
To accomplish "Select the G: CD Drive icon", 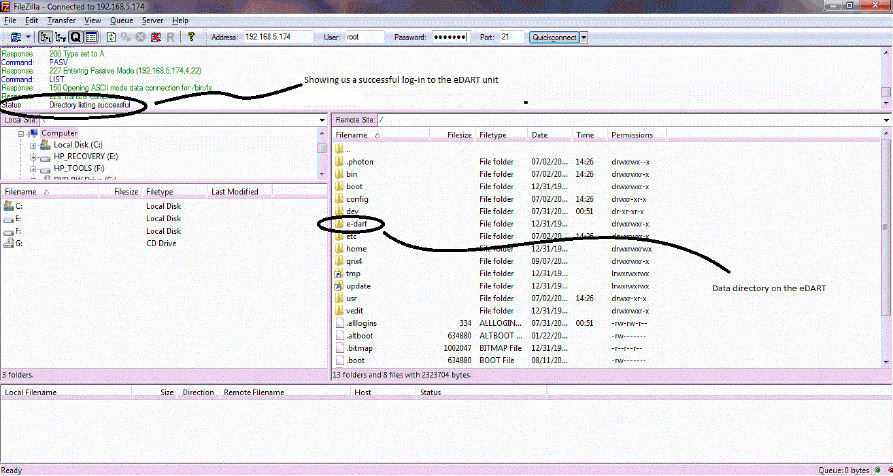I will tap(9, 243).
